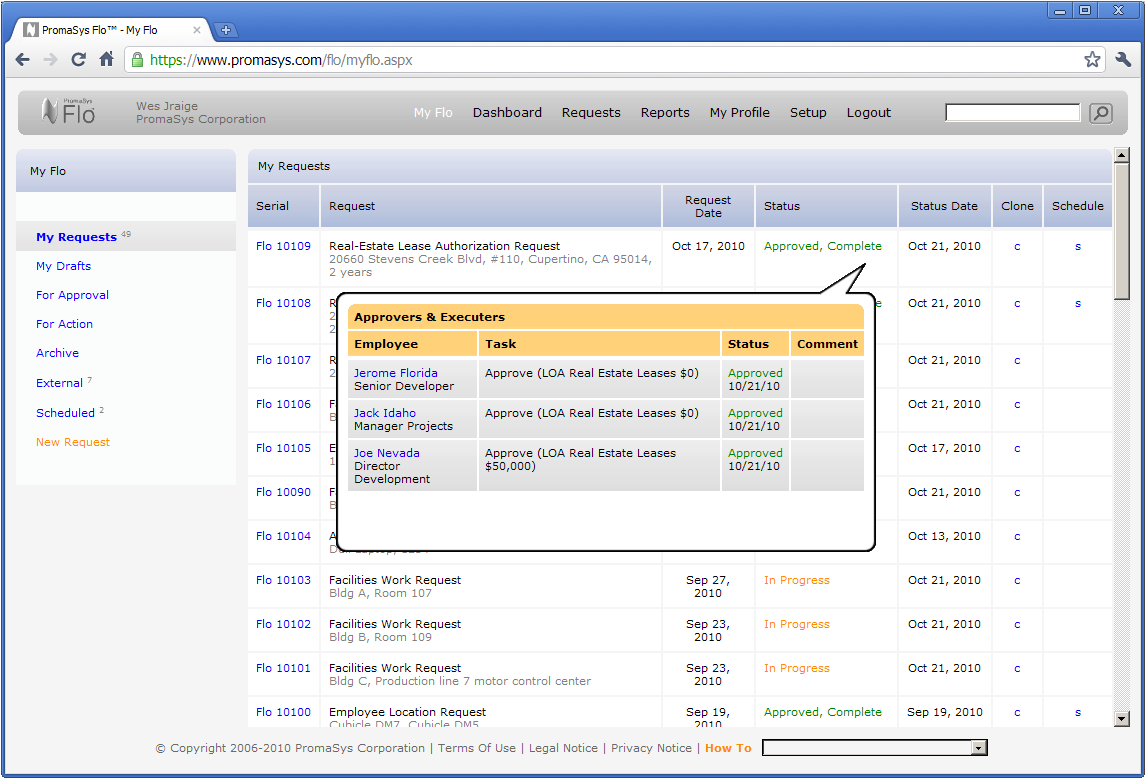Click Jerome Florida employee link
The image size is (1146, 779).
395,373
